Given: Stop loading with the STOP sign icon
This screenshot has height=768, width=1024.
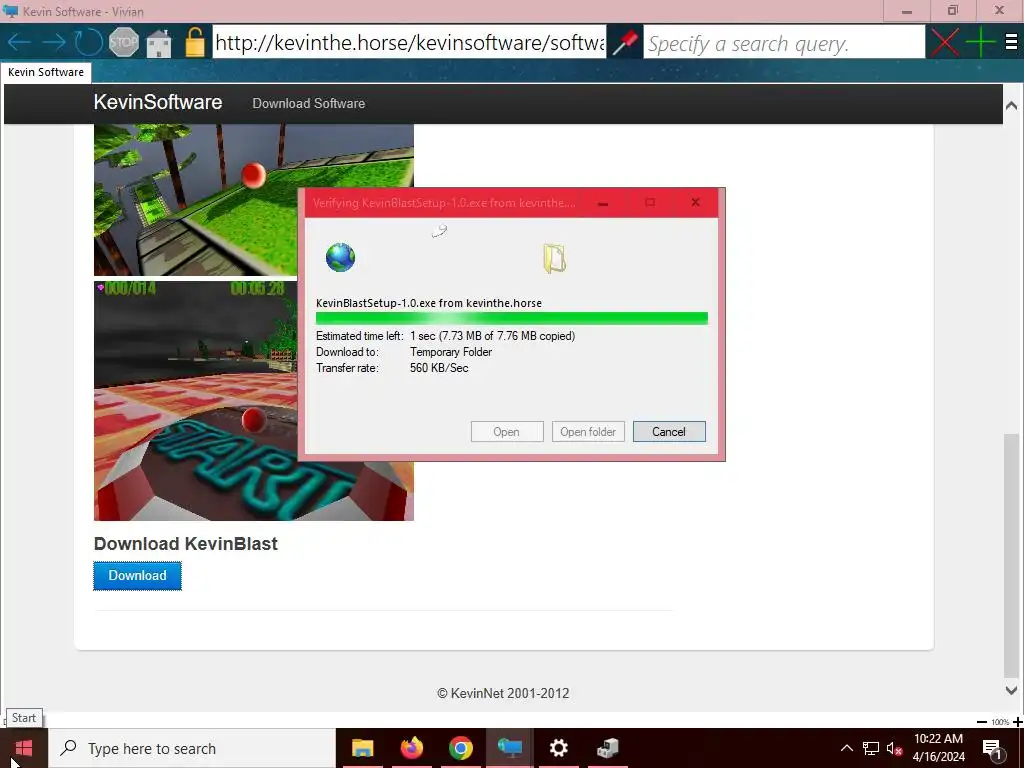Looking at the screenshot, I should (123, 42).
